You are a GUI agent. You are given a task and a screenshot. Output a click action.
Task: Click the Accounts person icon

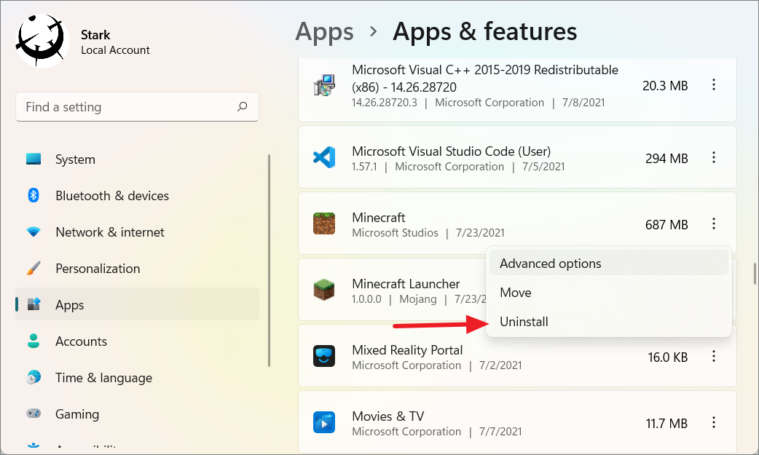pyautogui.click(x=33, y=341)
